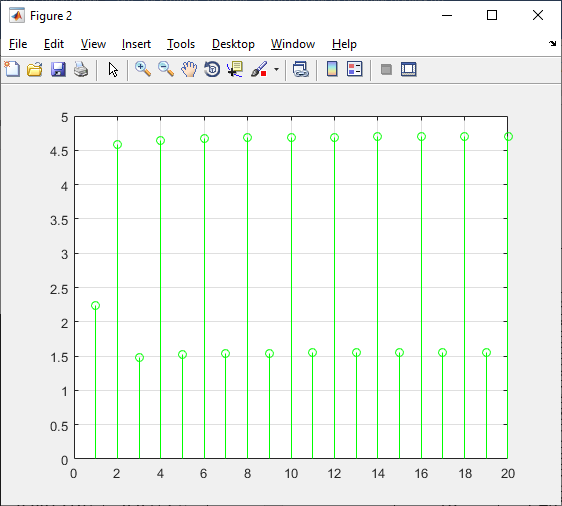Screen dimensions: 562x506
Task: Enable the Data Cursor tool
Action: (x=235, y=69)
